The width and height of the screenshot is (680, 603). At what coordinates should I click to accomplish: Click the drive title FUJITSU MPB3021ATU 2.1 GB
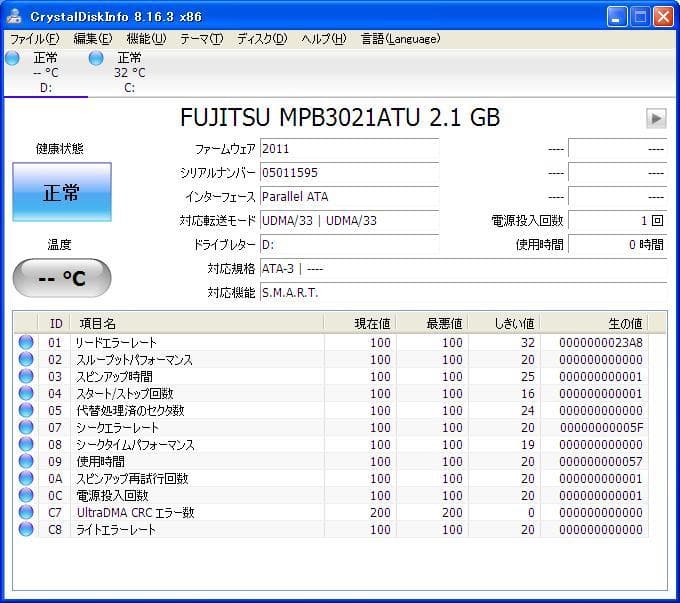pos(340,118)
